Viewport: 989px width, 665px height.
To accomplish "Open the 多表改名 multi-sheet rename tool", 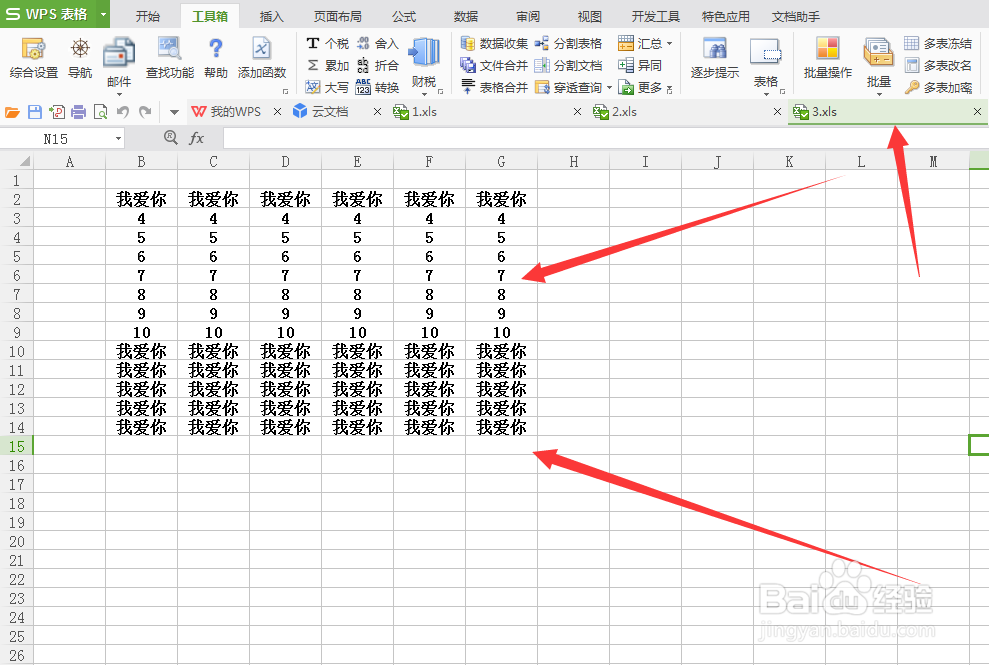I will [x=938, y=65].
